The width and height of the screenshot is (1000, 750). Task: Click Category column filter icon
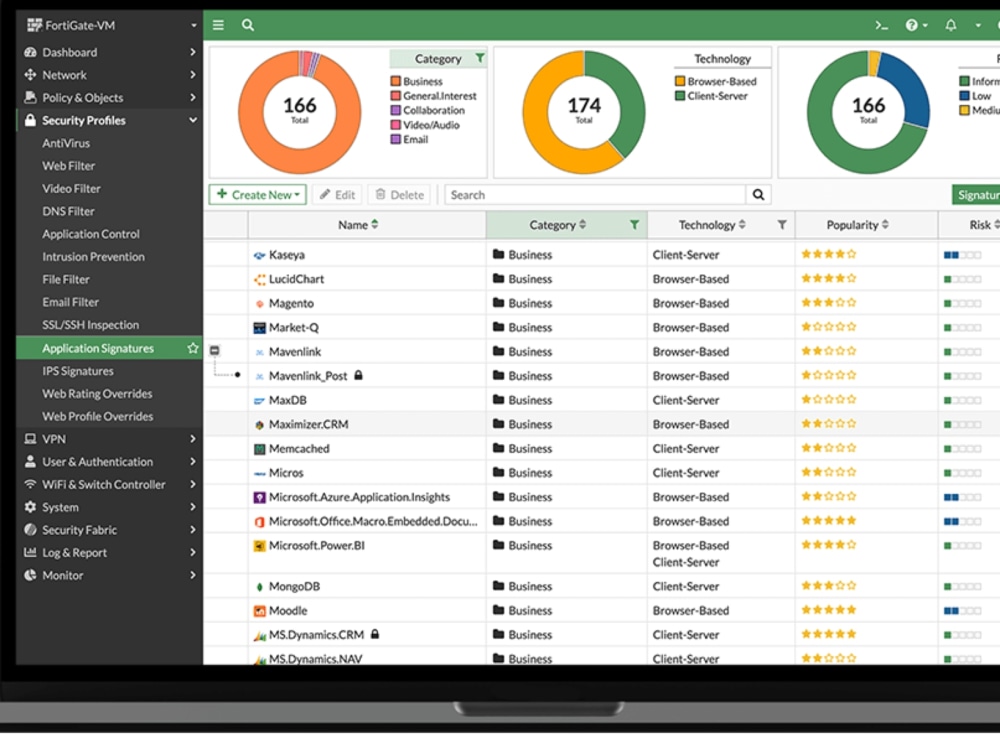[634, 224]
